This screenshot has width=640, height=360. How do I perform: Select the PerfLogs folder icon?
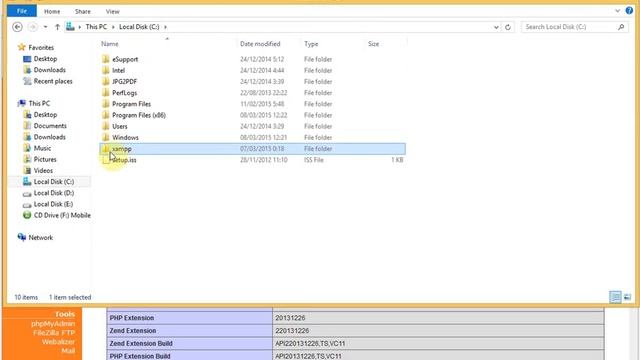click(106, 93)
